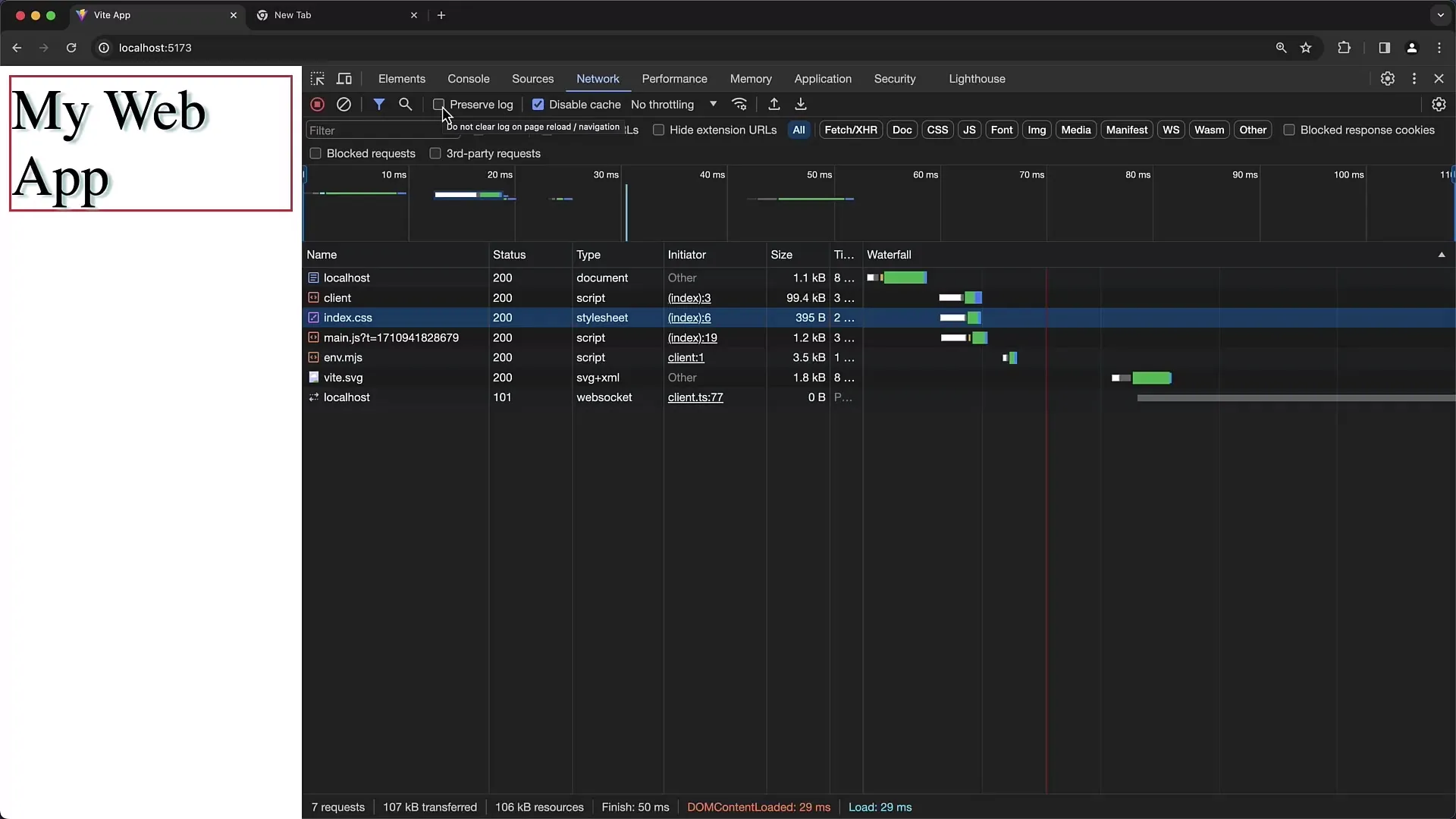1456x819 pixels.
Task: Click the record/stop network capture icon
Action: 317,104
